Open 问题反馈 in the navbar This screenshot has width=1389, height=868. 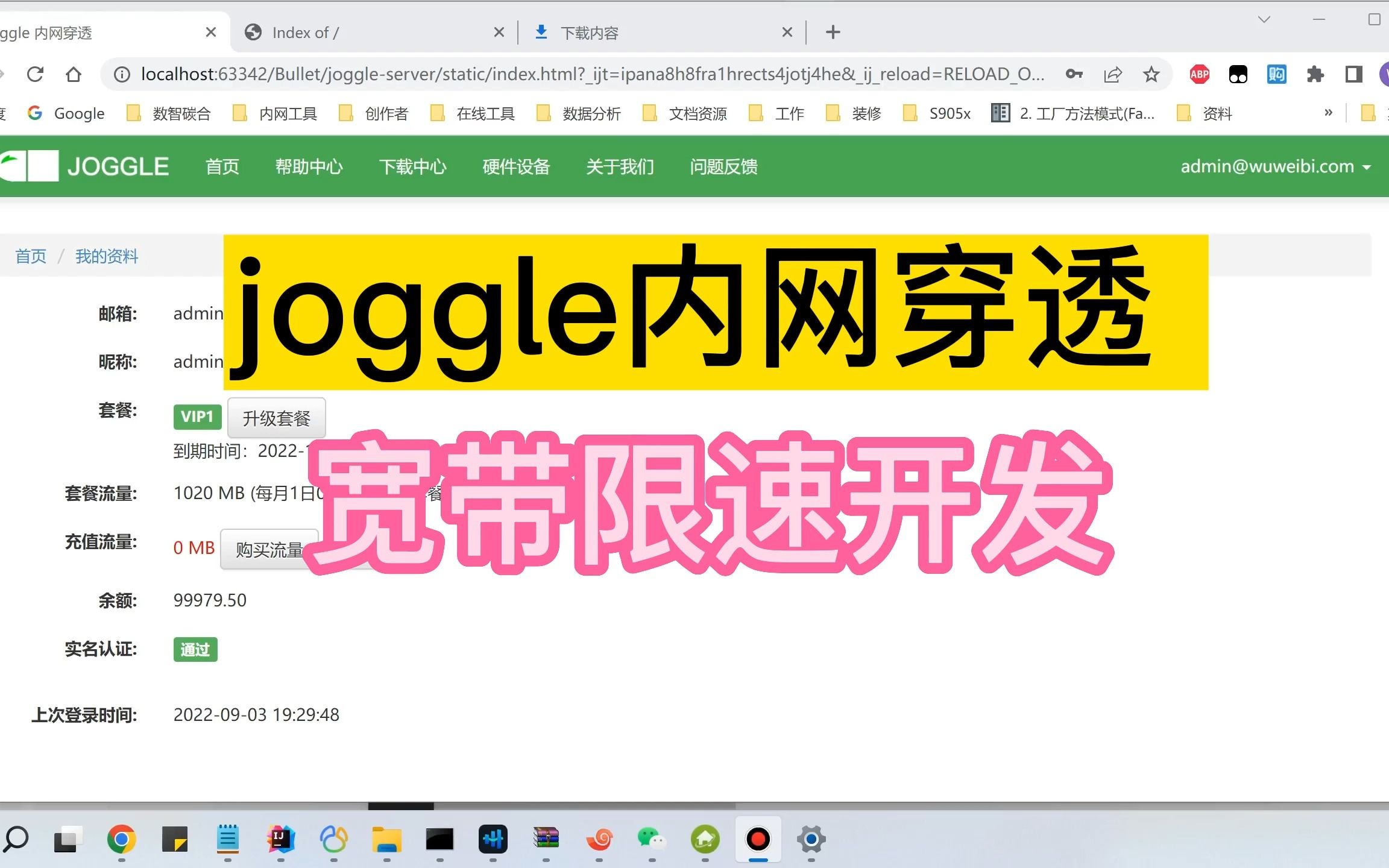724,166
